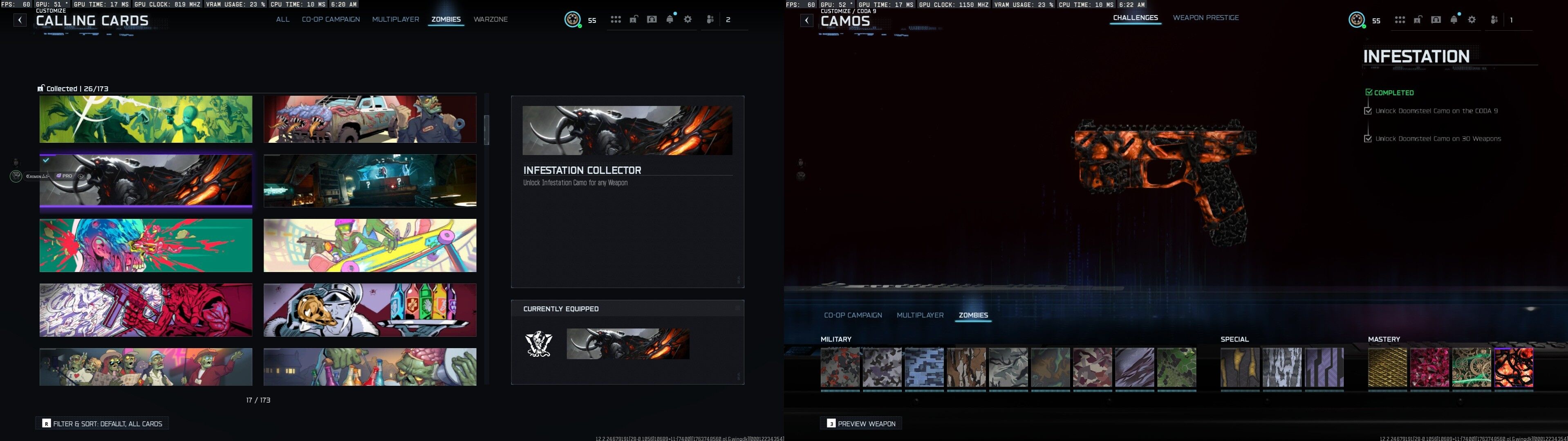Image resolution: width=1568 pixels, height=441 pixels.
Task: Select the maroon geometric Military camo
Action: [x=1093, y=367]
